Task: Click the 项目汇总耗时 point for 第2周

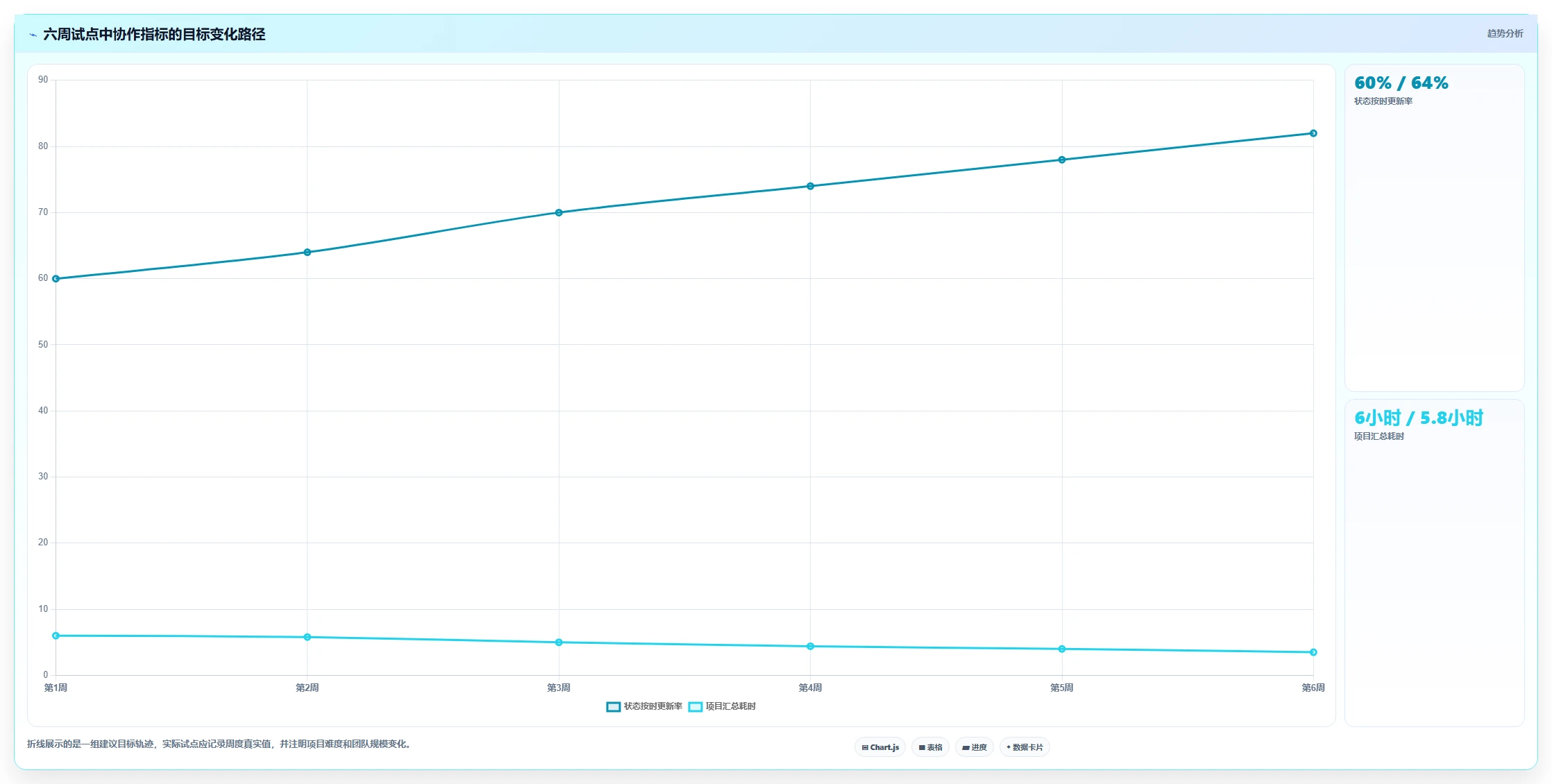Action: click(307, 637)
